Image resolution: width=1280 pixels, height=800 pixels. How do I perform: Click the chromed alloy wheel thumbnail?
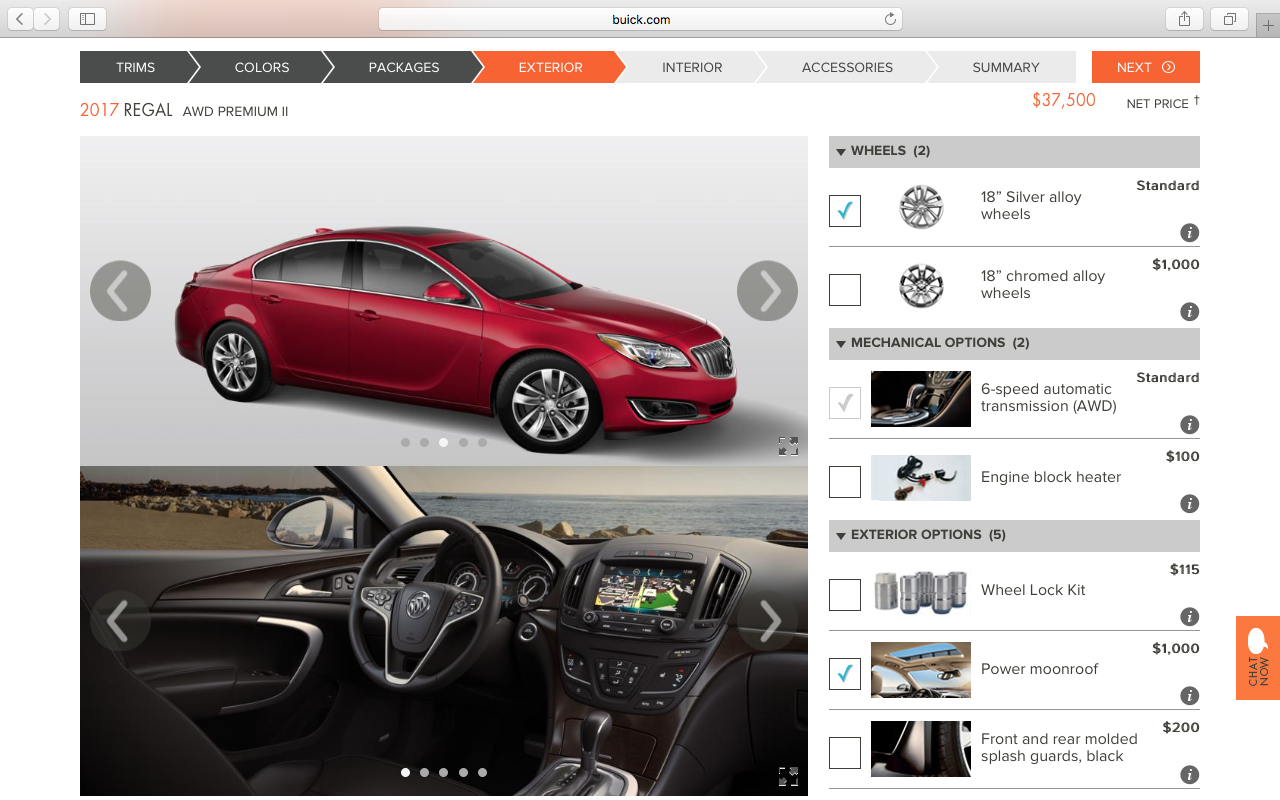click(x=921, y=286)
